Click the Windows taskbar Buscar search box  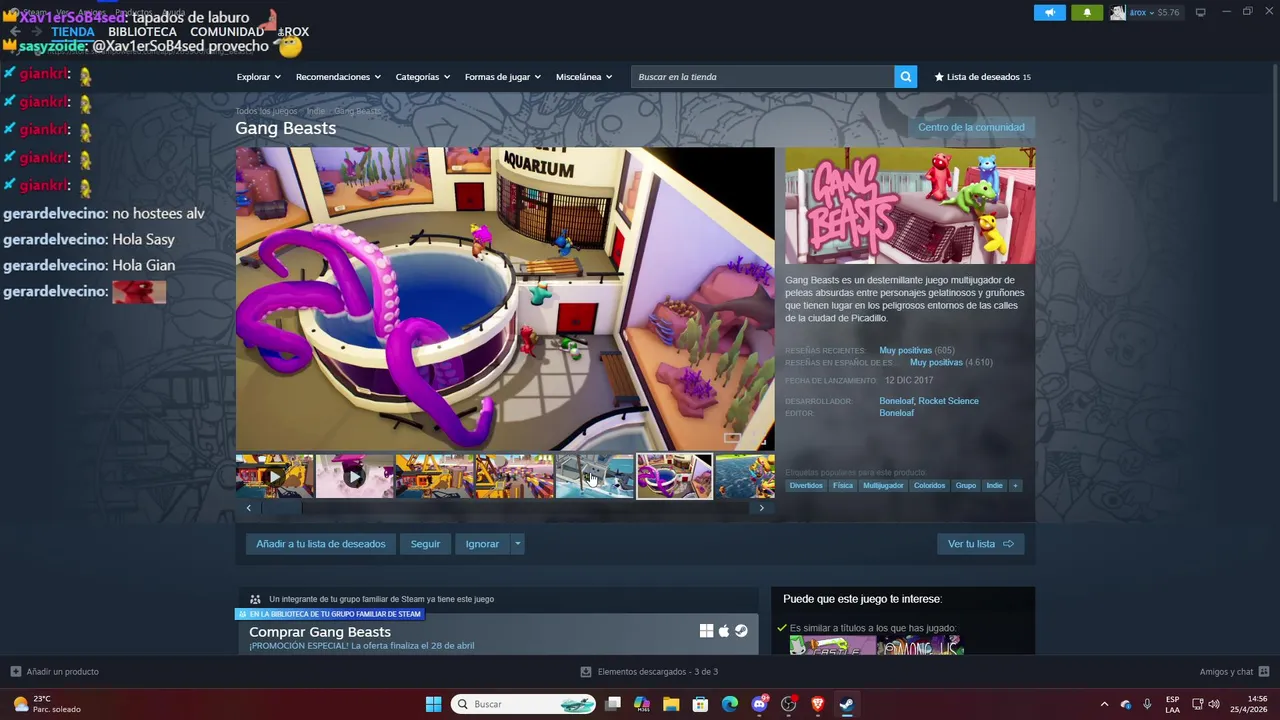524,704
